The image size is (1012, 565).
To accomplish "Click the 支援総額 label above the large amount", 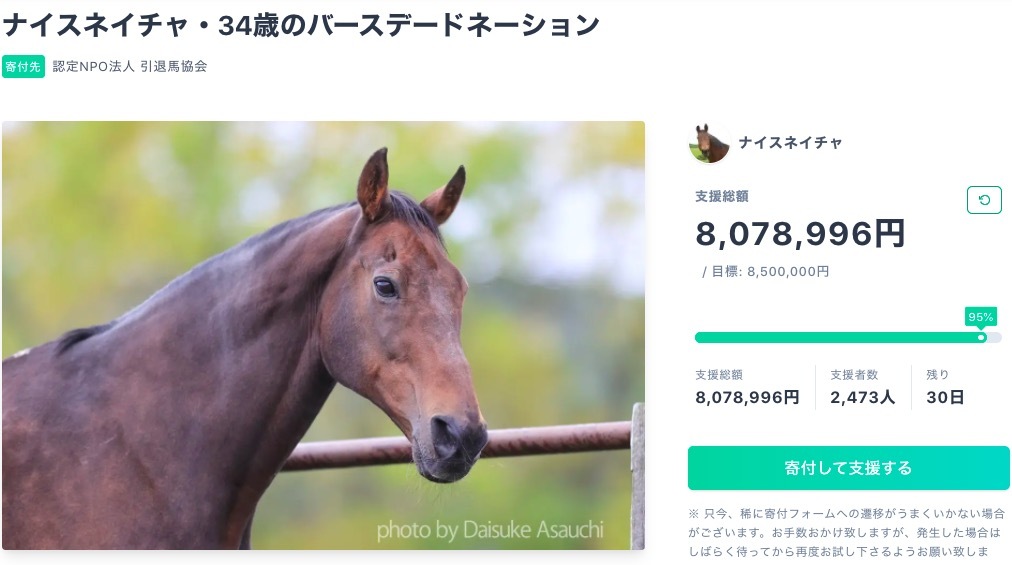I will coord(721,197).
